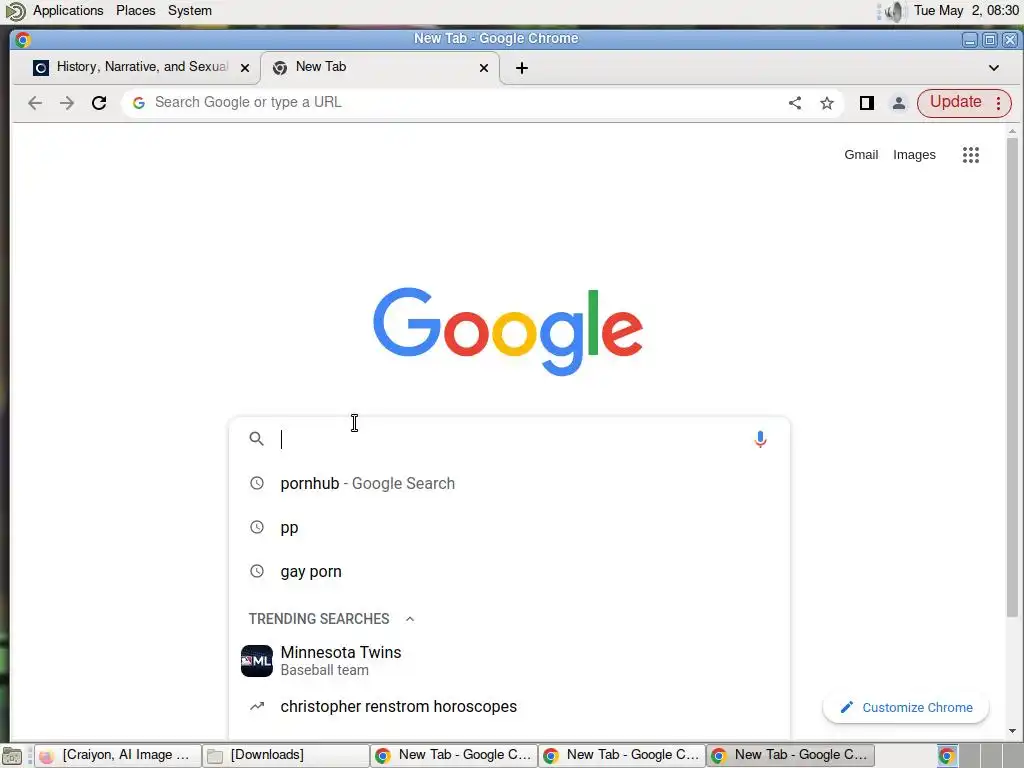Image resolution: width=1024 pixels, height=768 pixels.
Task: Open Google Images link
Action: [x=914, y=155]
